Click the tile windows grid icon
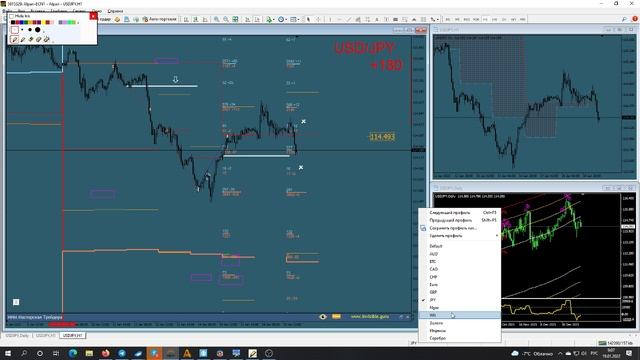Screen dimensions: 640x360 236,19
